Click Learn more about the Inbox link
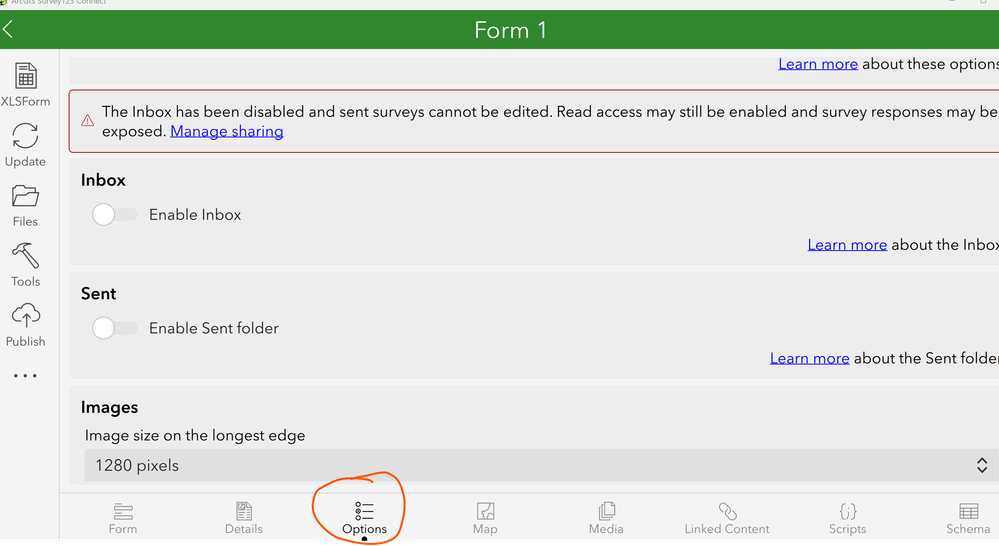The image size is (999, 546). [847, 245]
